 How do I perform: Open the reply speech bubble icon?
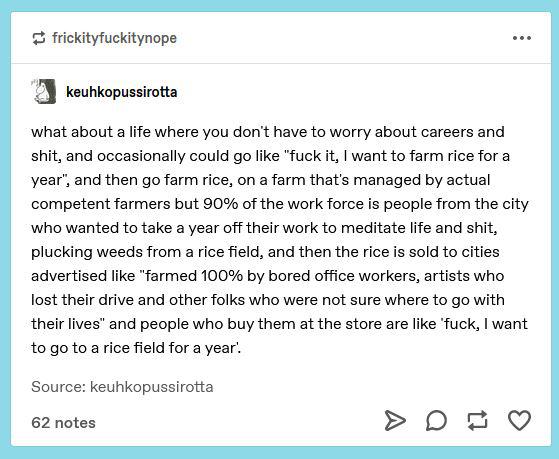(x=436, y=420)
